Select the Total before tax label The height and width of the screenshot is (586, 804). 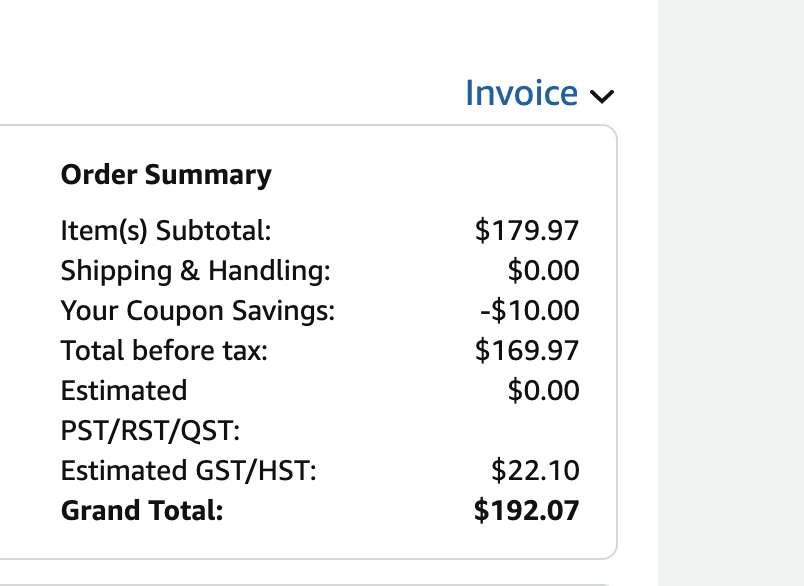click(x=164, y=351)
